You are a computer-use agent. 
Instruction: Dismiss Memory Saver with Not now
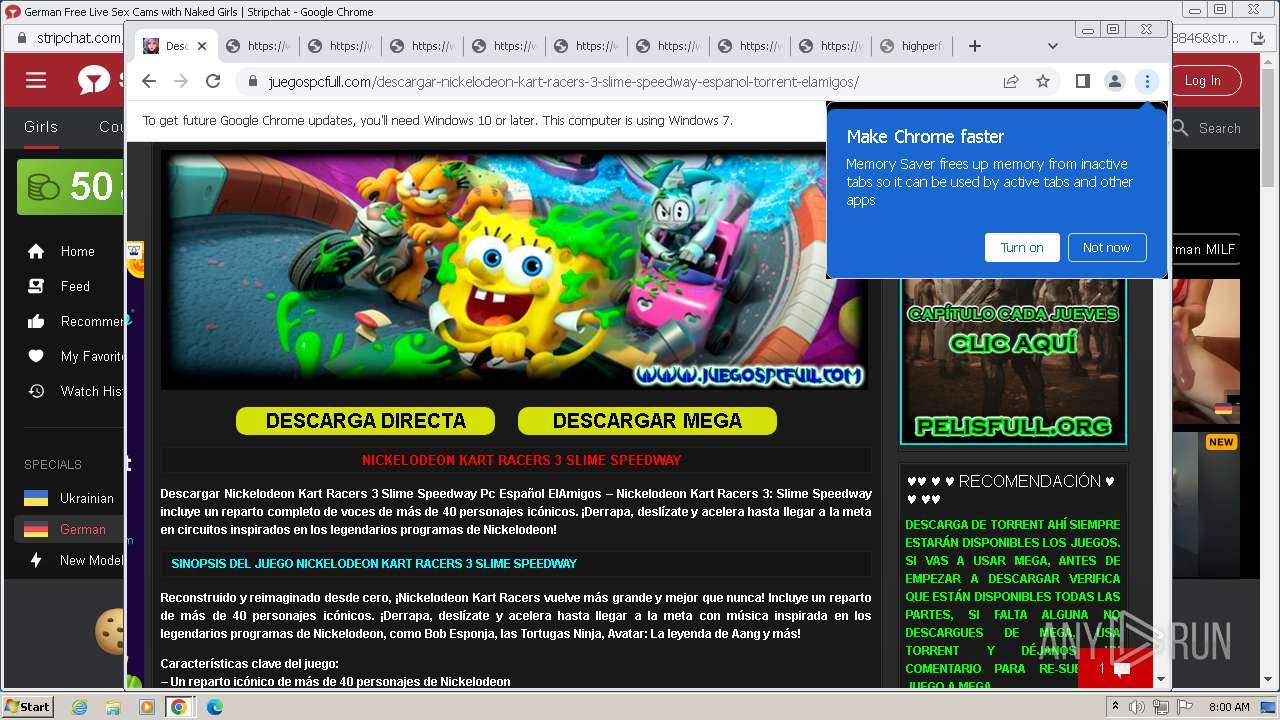point(1106,247)
